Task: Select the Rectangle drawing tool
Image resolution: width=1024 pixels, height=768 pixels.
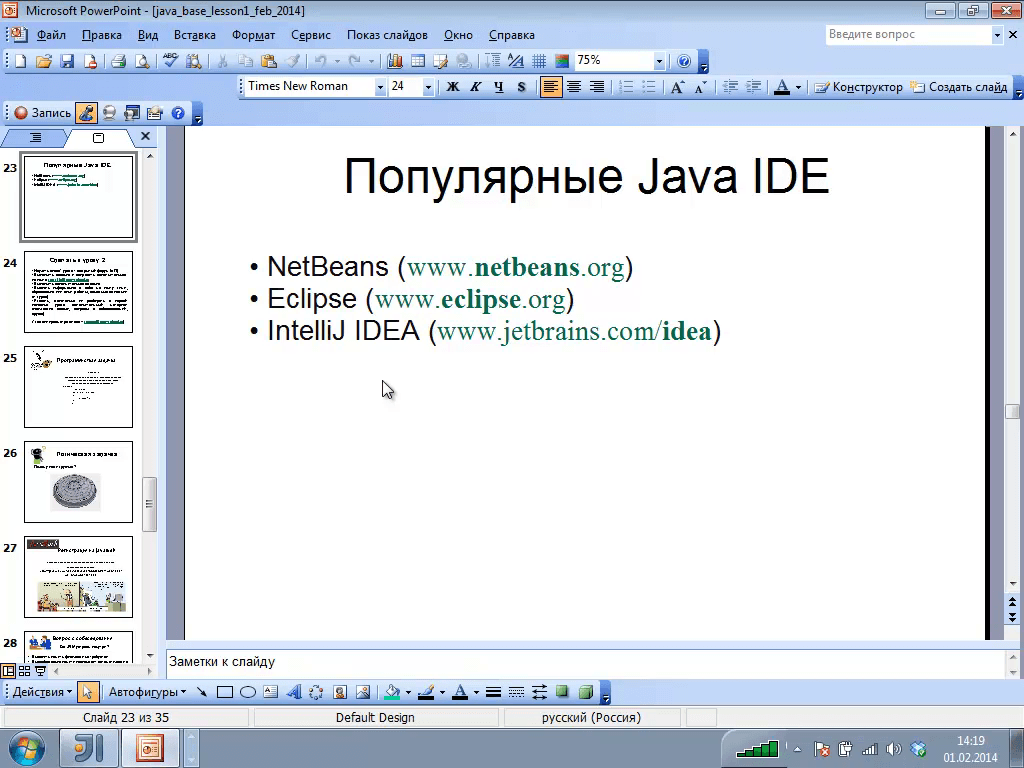Action: [225, 692]
